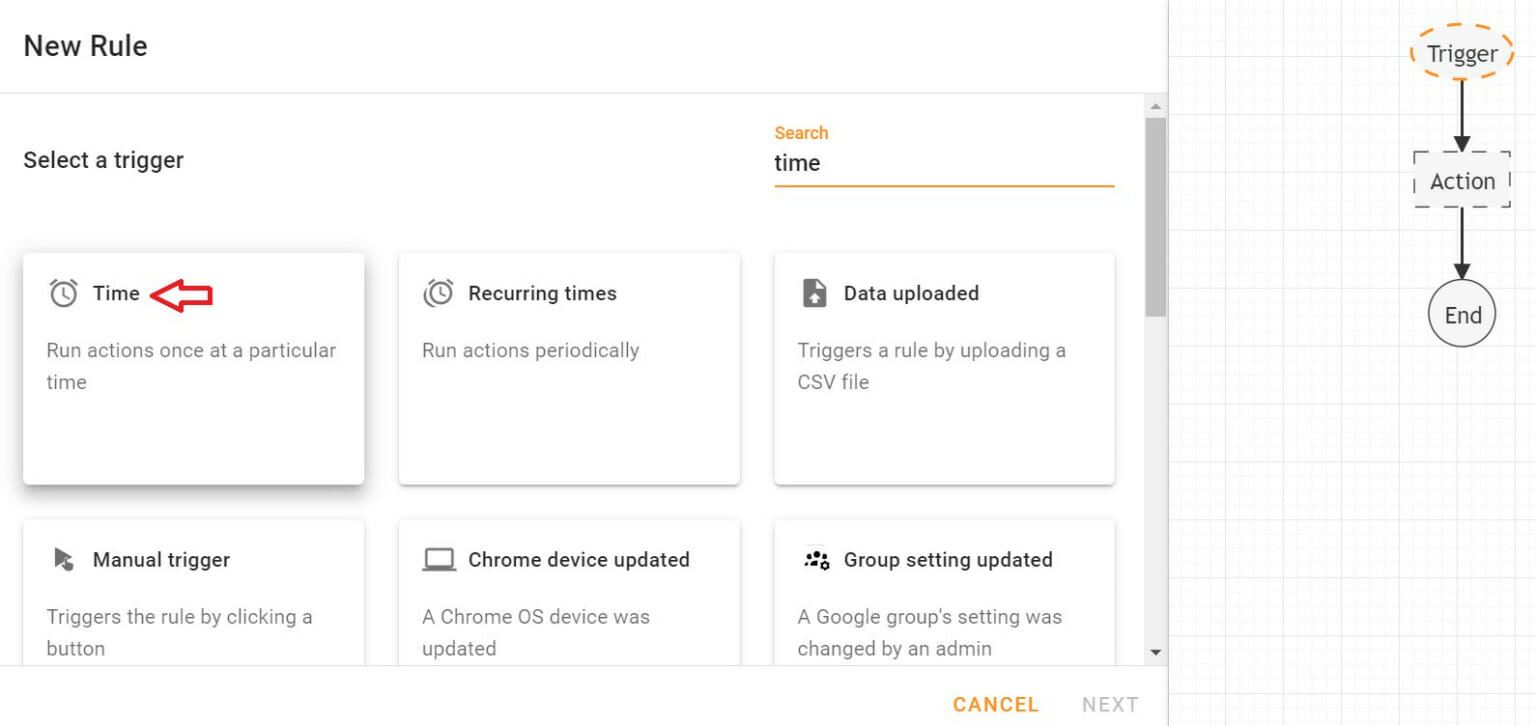
Task: Click the laptop icon on Chrome device updated
Action: click(437, 559)
